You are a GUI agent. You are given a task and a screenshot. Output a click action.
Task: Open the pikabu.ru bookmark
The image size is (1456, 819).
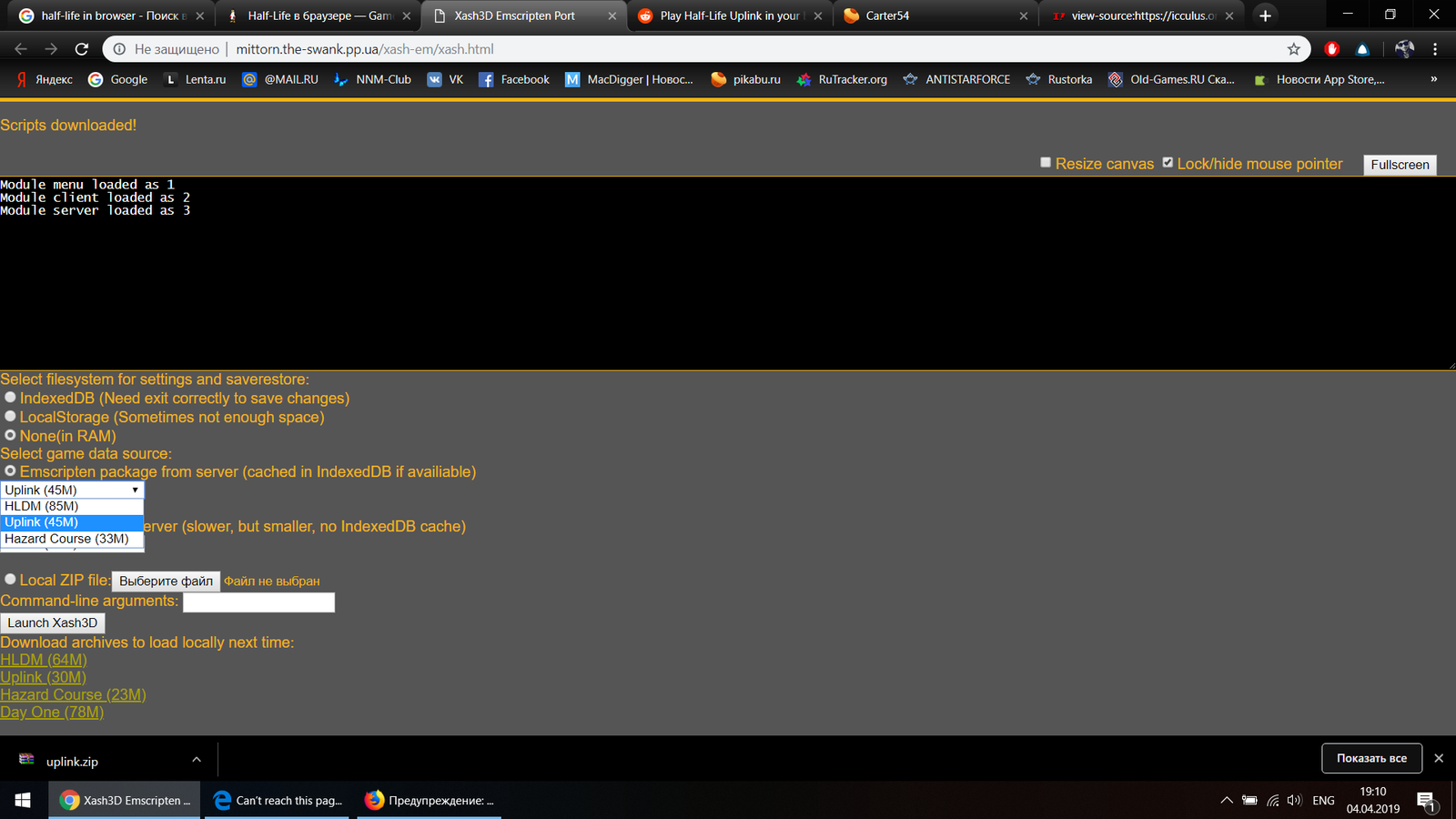[745, 80]
